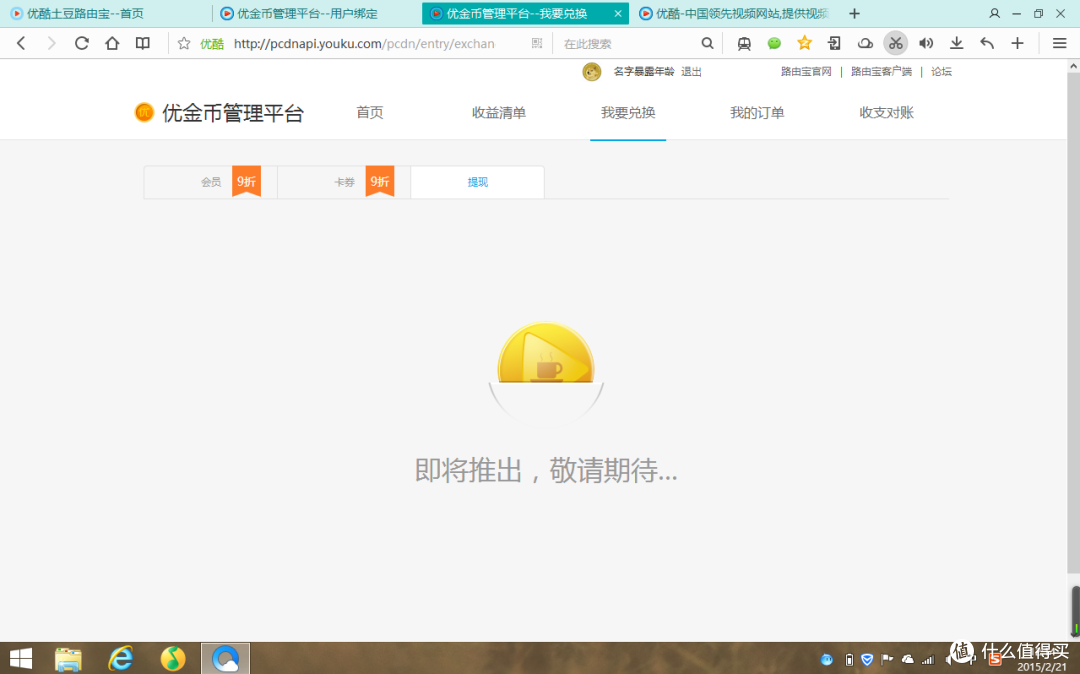
Task: Open reading mode book icon
Action: pos(143,43)
